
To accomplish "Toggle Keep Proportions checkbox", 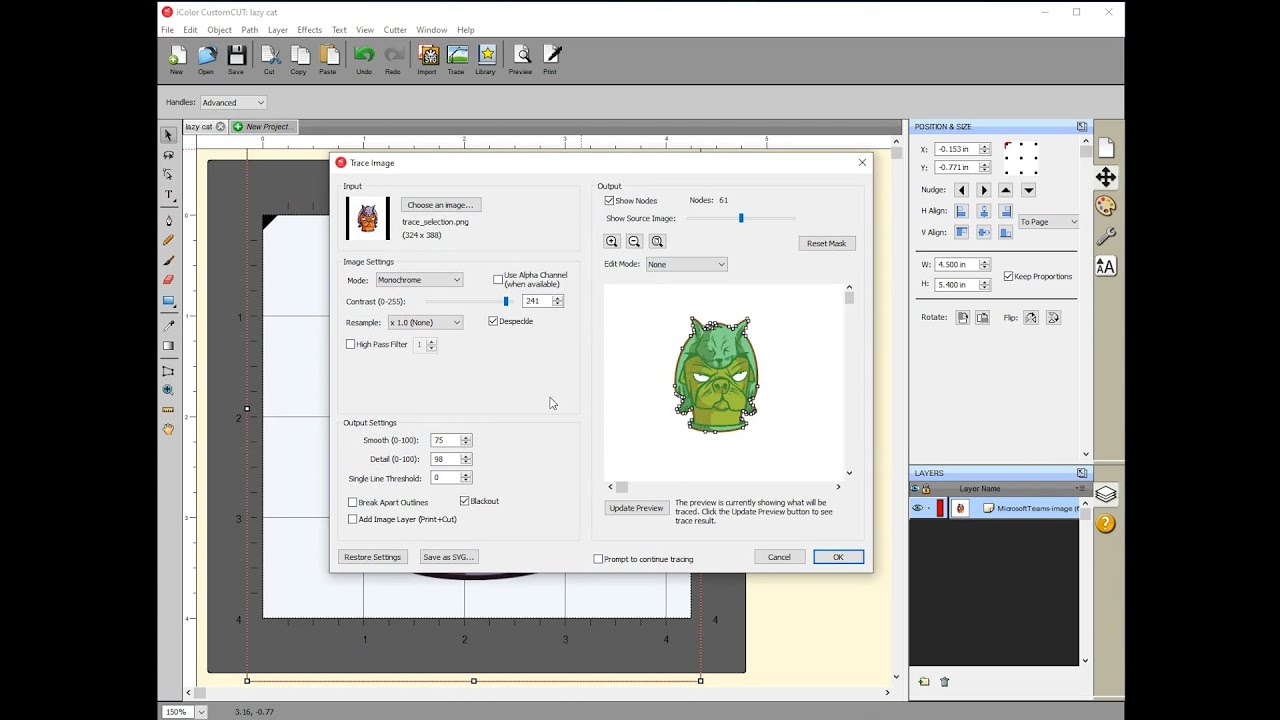I will [1008, 276].
